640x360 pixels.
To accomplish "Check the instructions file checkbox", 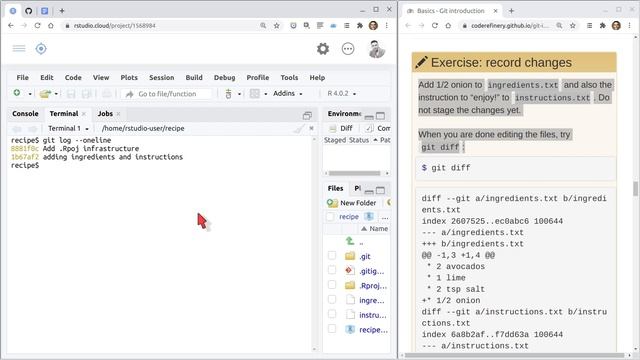I will [332, 314].
